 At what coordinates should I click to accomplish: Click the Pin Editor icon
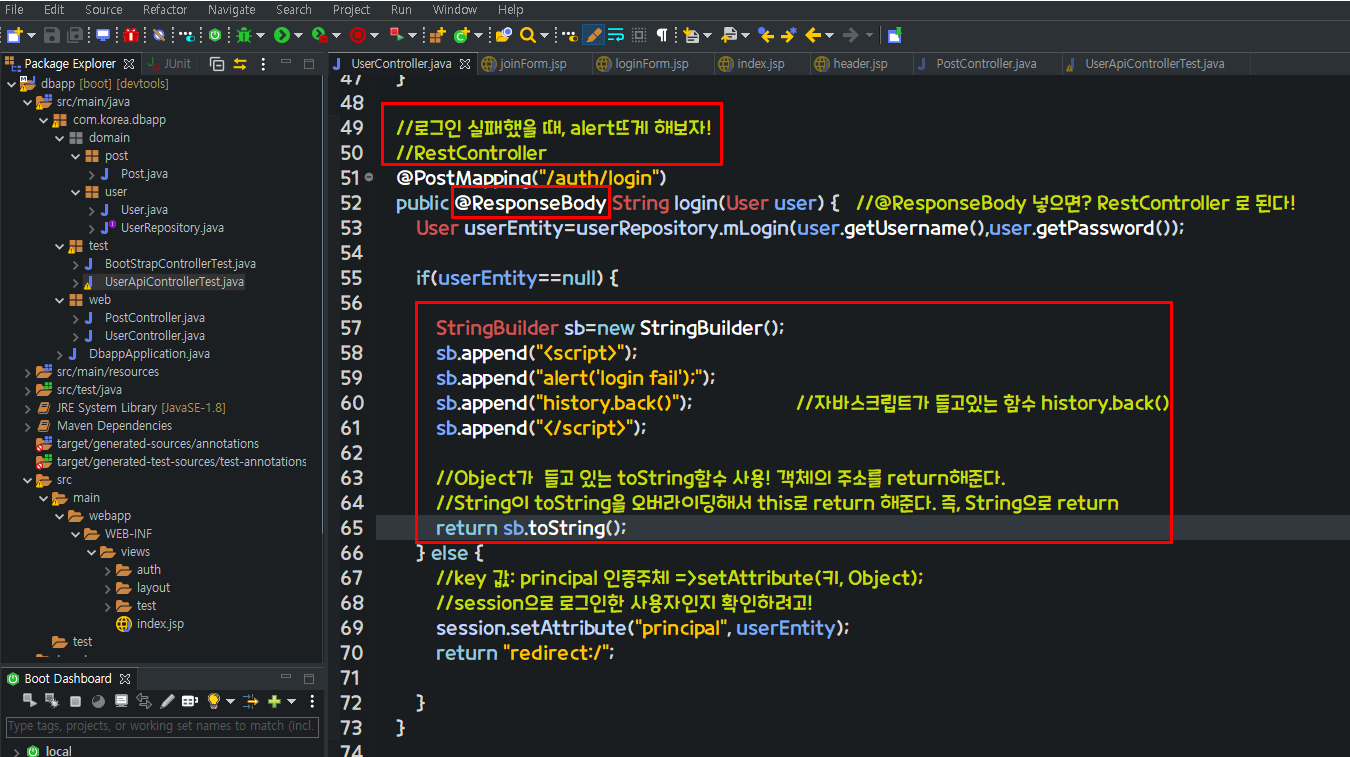pos(894,35)
